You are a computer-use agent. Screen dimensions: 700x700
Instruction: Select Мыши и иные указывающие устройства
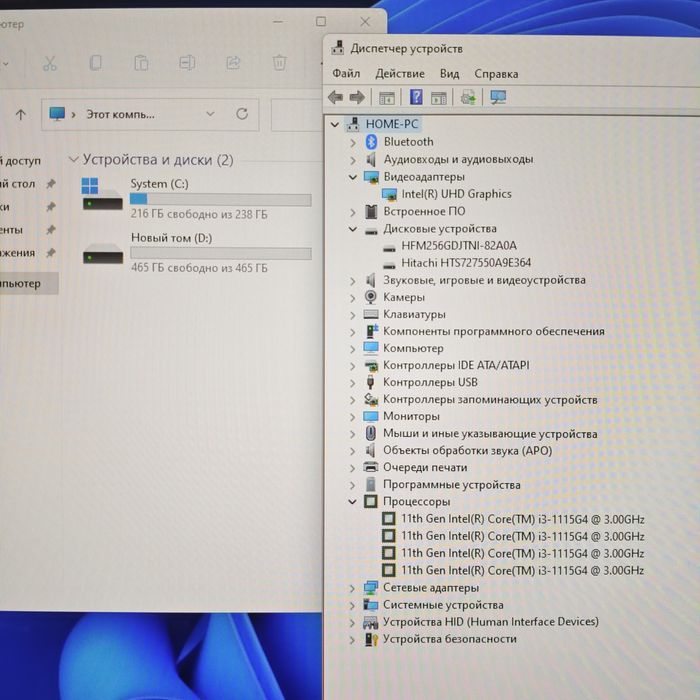point(490,433)
